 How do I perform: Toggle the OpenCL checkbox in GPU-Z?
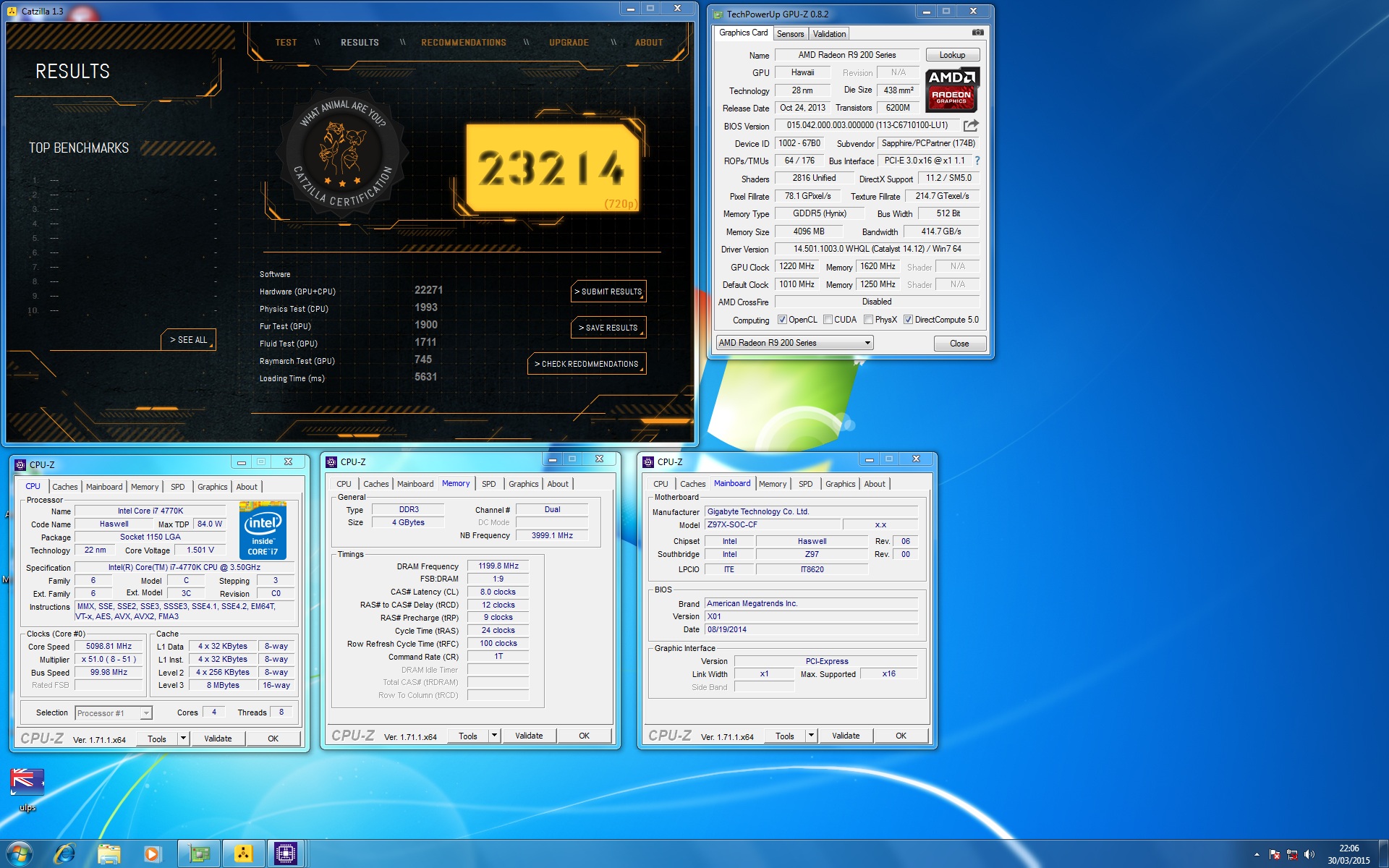pos(782,320)
